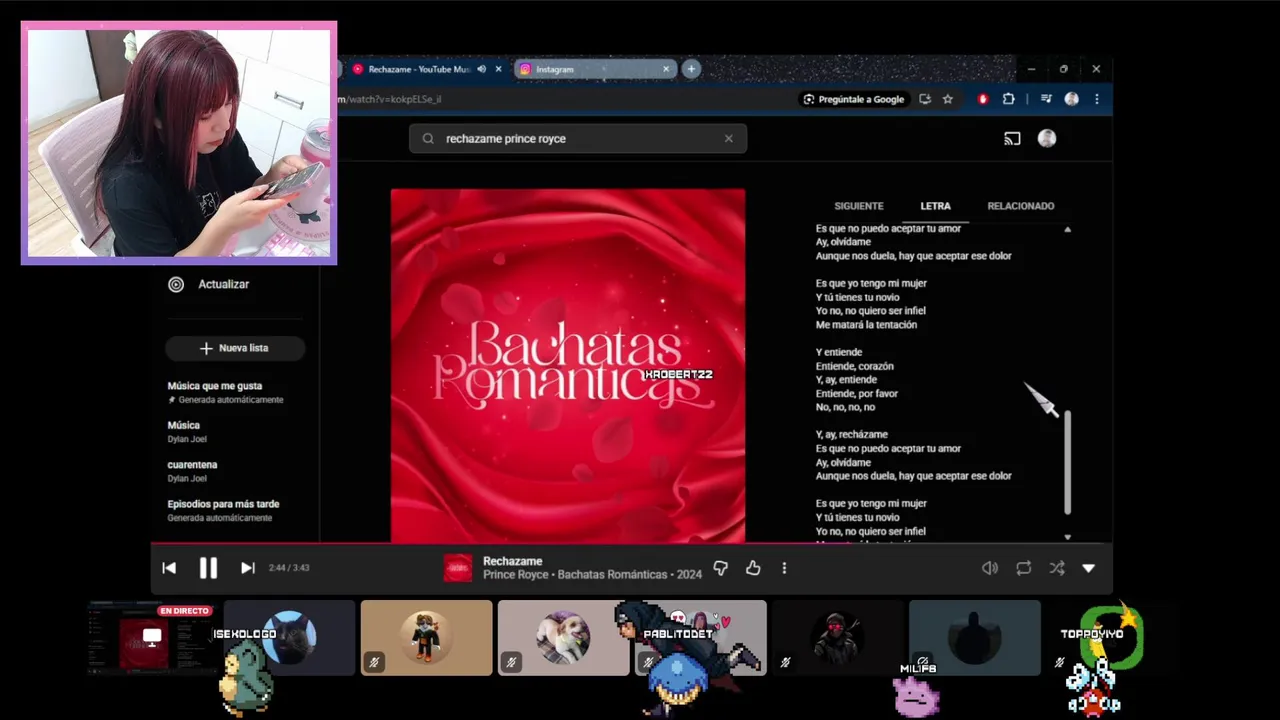Screen dimensions: 1280x720
Task: Click the cast to device icon
Action: click(x=1012, y=138)
